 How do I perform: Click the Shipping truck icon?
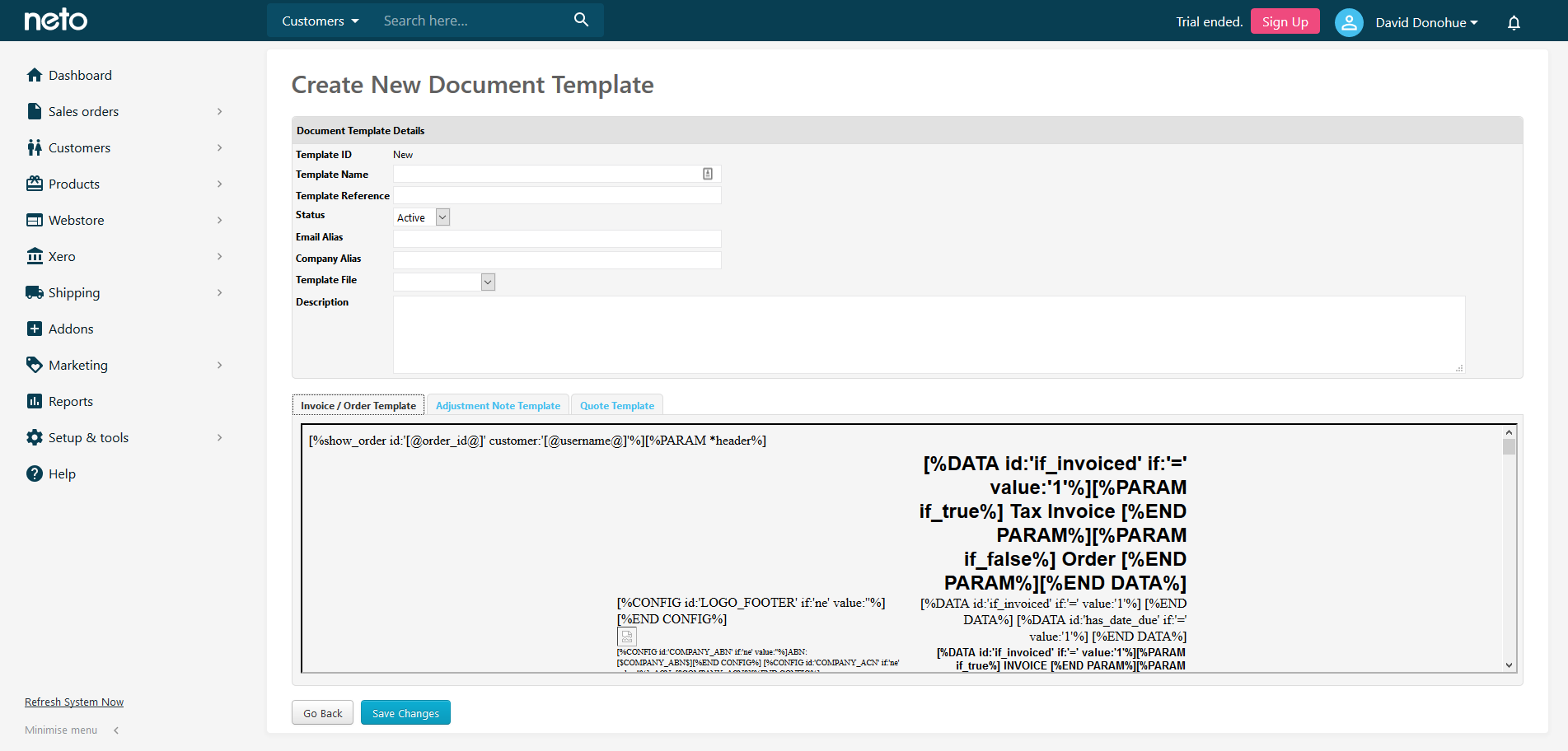tap(35, 292)
